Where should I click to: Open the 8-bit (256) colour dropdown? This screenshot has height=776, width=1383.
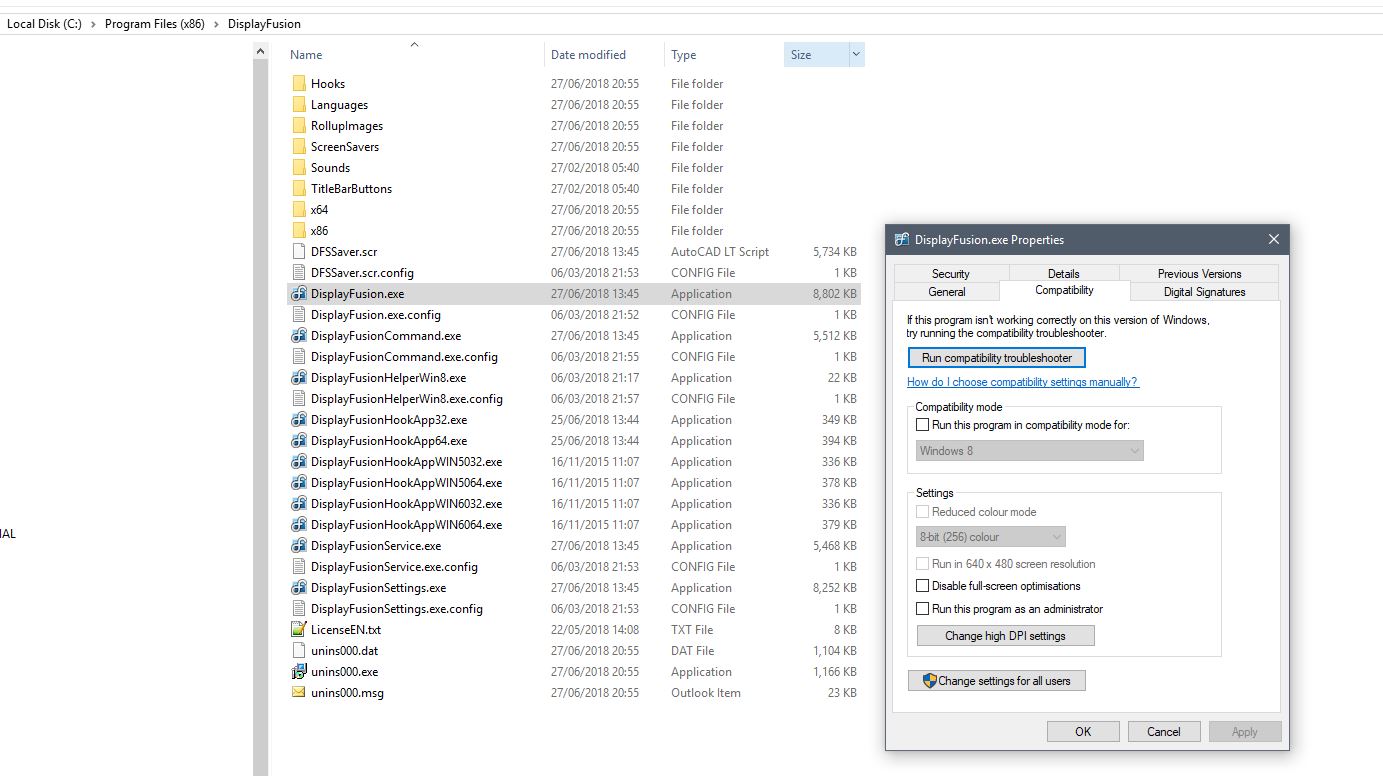point(991,537)
